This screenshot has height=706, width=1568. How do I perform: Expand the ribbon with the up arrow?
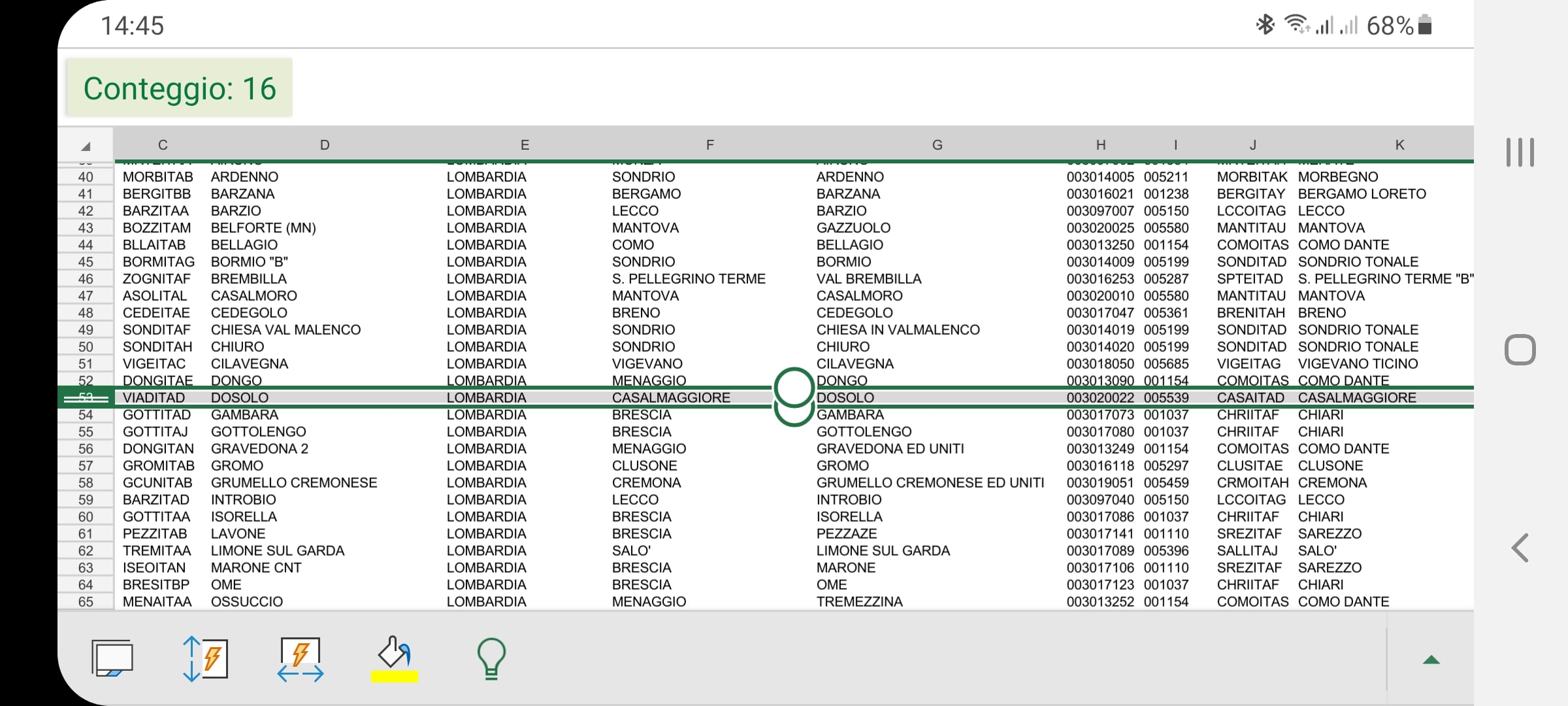pyautogui.click(x=1431, y=660)
